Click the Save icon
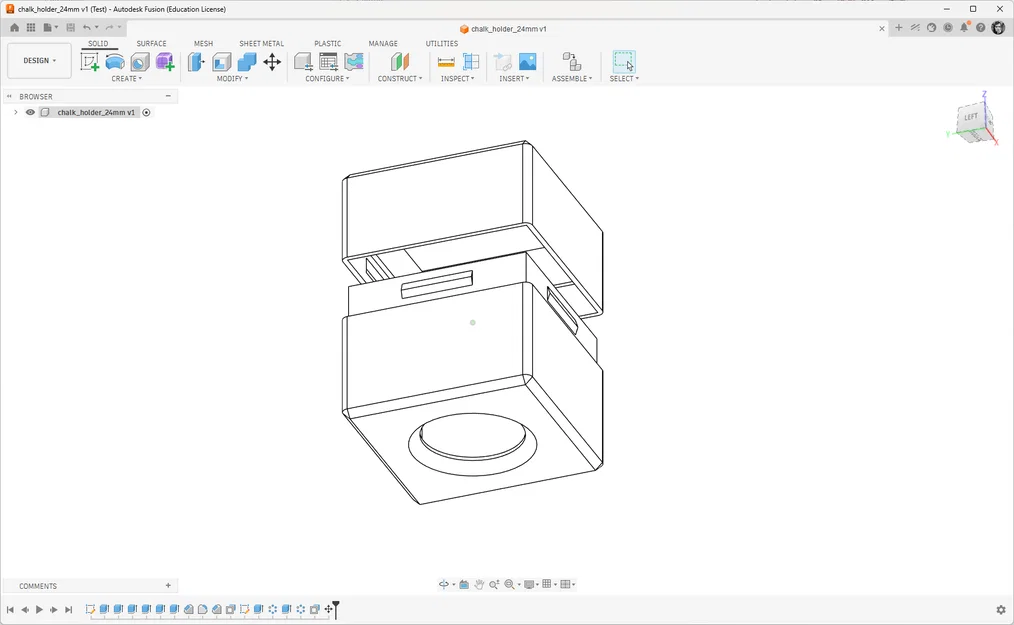 coord(70,27)
